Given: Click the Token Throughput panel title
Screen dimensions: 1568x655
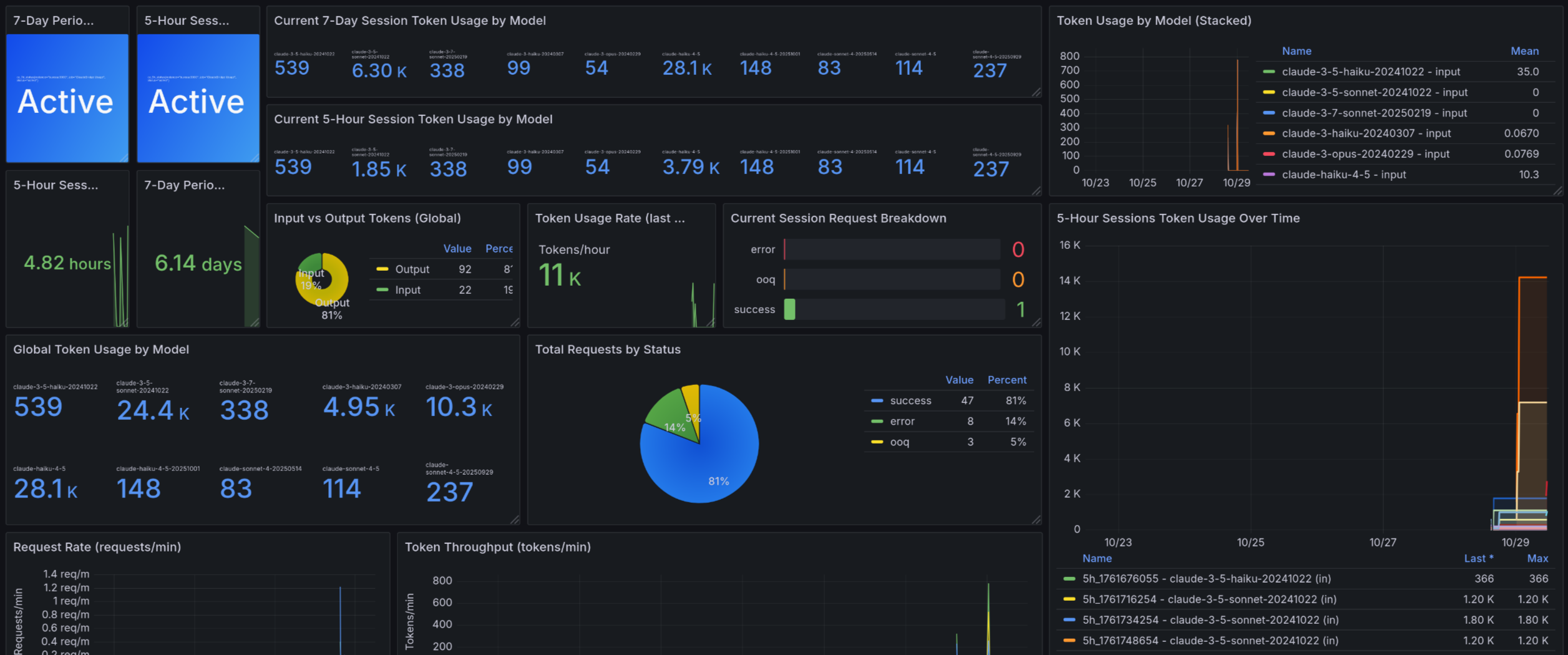Looking at the screenshot, I should point(499,547).
